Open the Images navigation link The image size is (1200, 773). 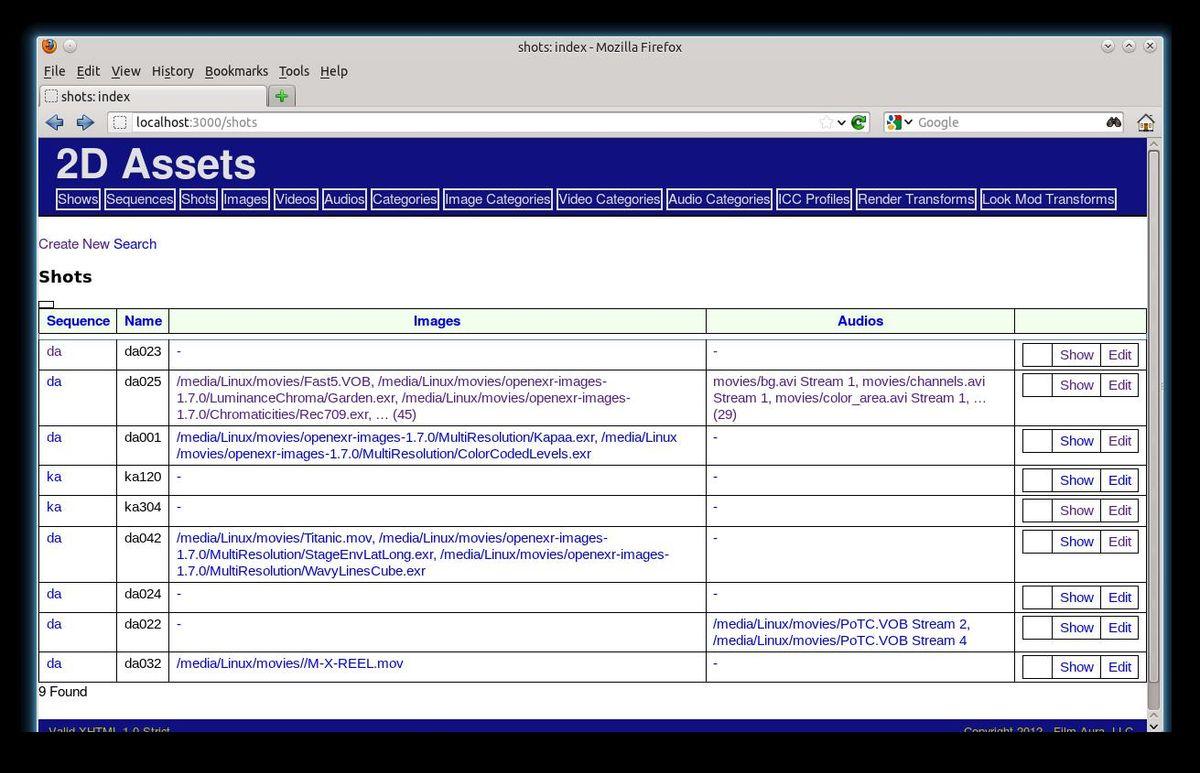click(x=245, y=199)
